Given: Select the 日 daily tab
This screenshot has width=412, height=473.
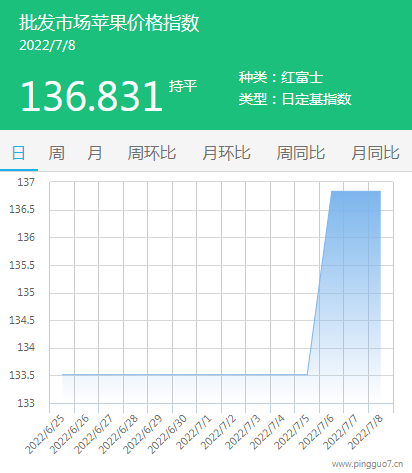Looking at the screenshot, I should click(19, 153).
